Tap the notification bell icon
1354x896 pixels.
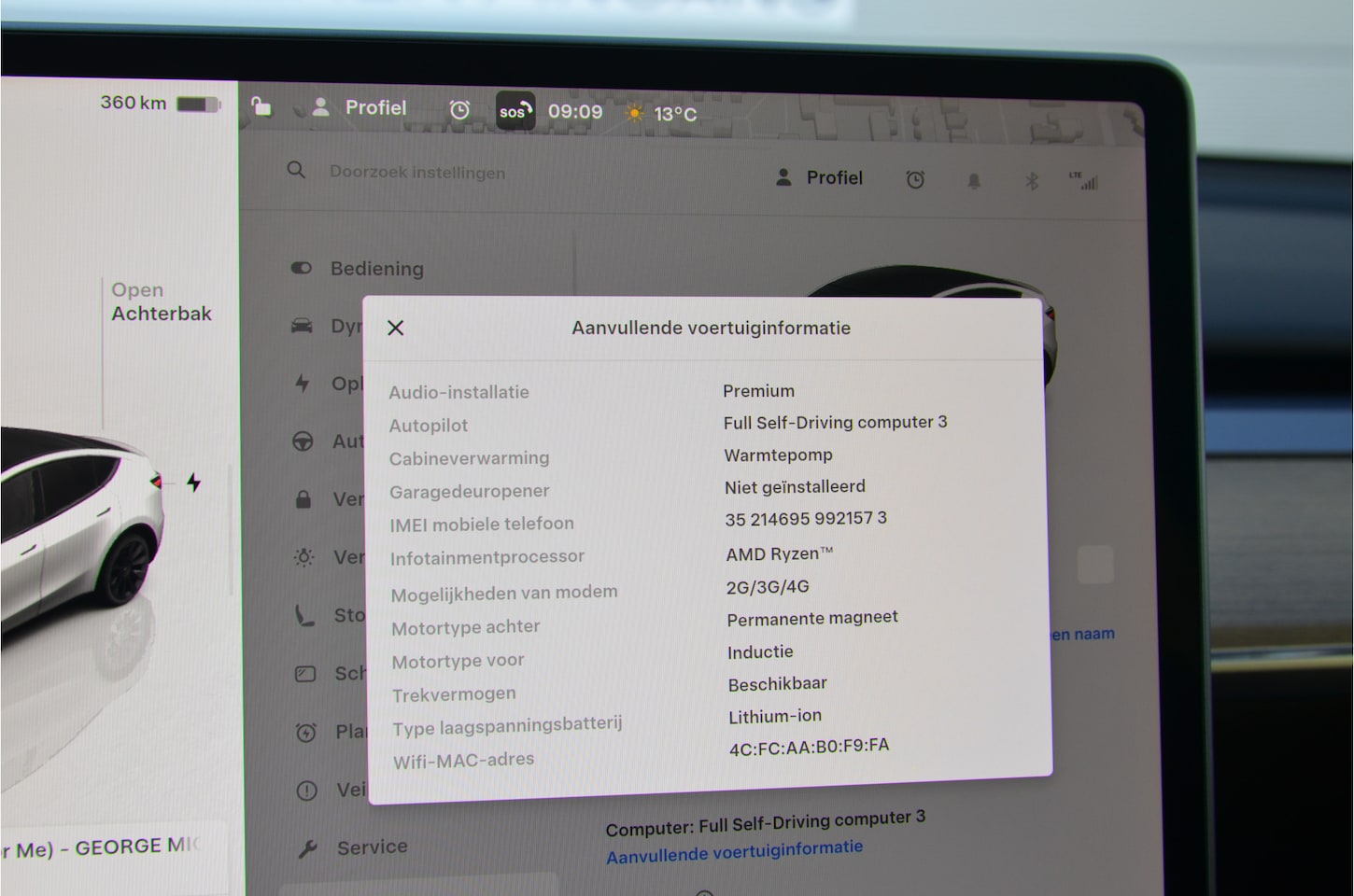(x=974, y=181)
